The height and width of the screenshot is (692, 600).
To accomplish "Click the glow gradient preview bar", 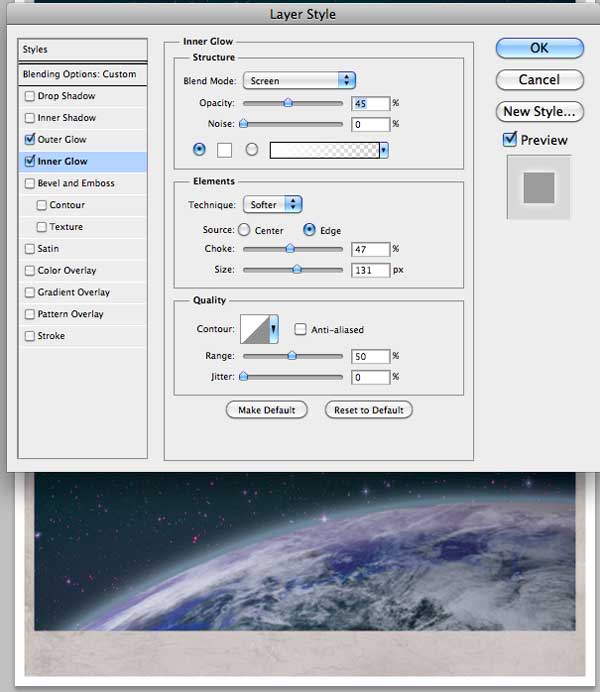I will click(325, 150).
